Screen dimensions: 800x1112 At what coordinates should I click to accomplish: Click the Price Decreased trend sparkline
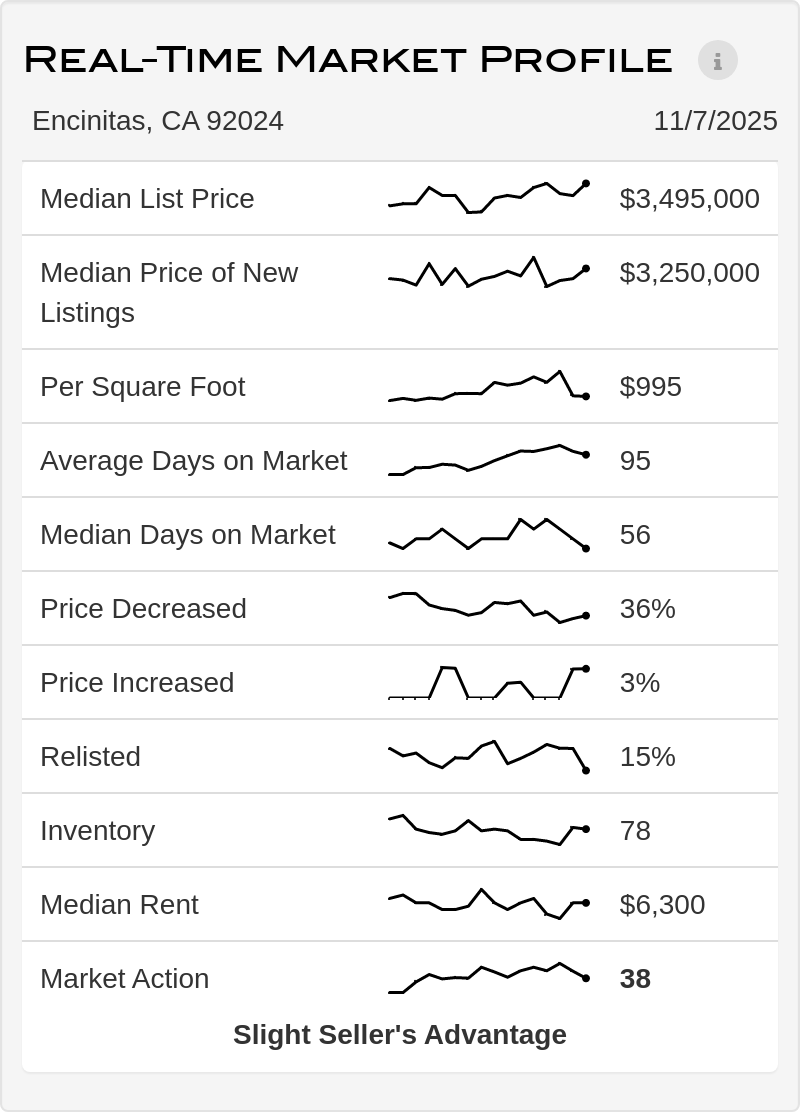[x=488, y=608]
